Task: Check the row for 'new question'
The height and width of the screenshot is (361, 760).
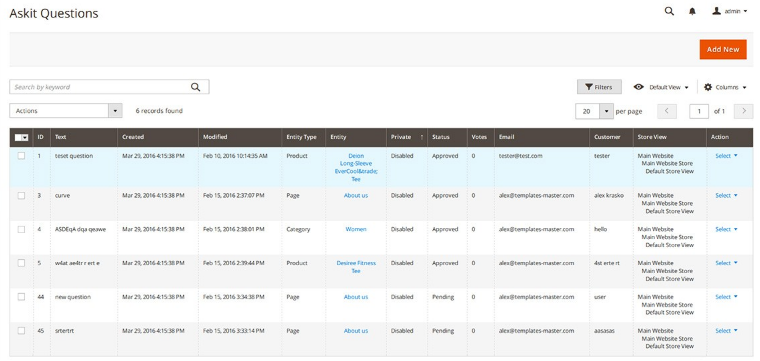Action: pyautogui.click(x=21, y=297)
